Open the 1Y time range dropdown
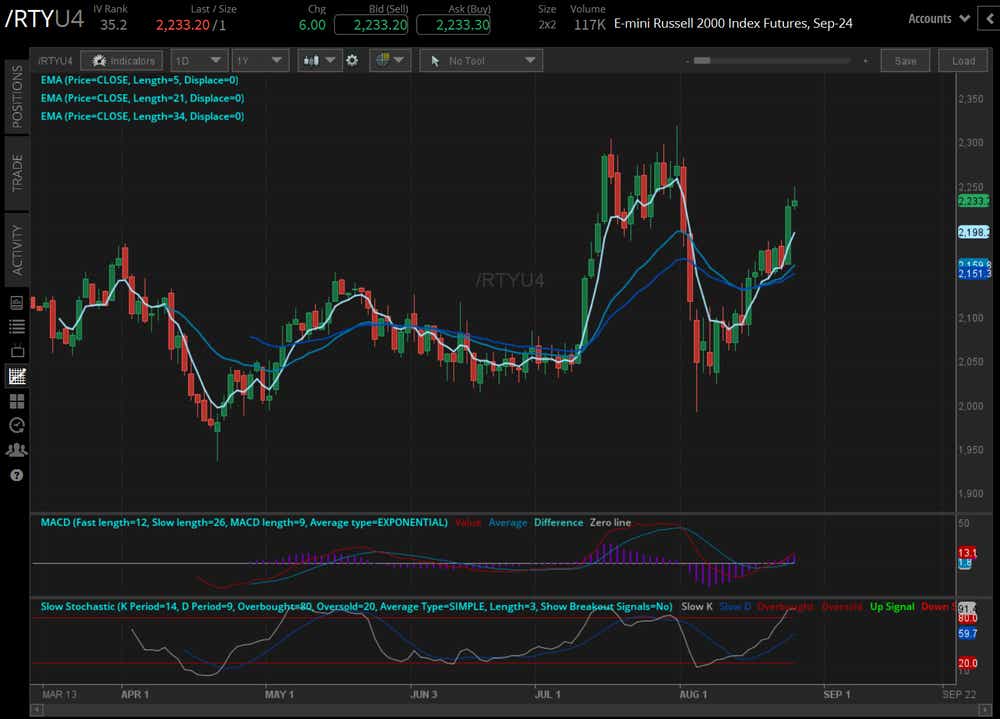Viewport: 1000px width, 719px height. point(260,61)
